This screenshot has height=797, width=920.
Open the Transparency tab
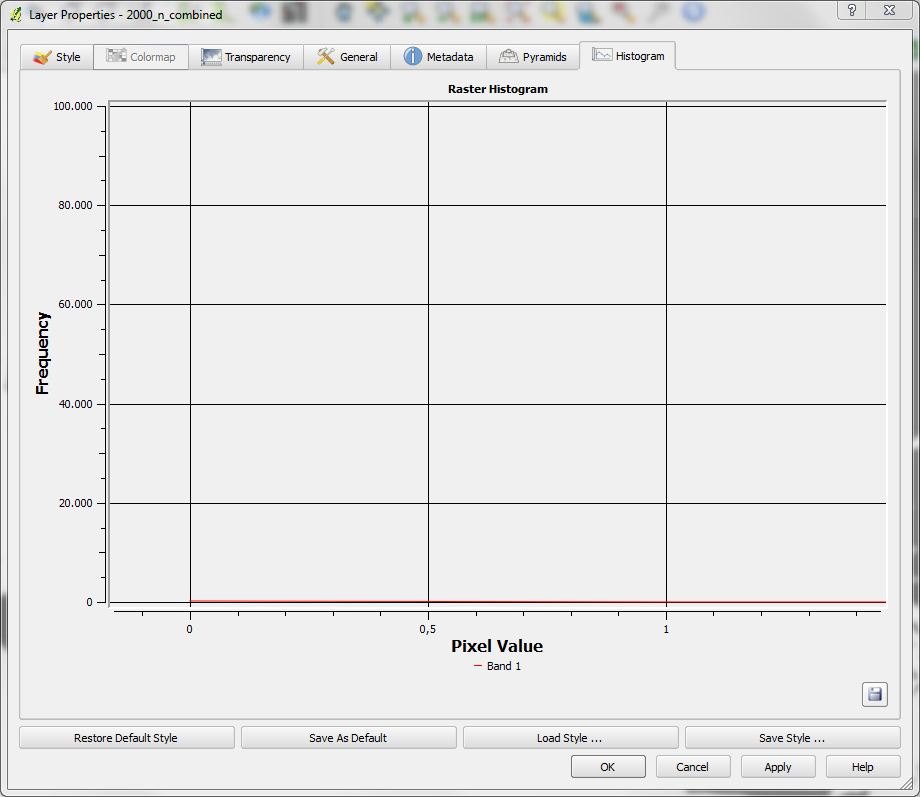pos(246,57)
